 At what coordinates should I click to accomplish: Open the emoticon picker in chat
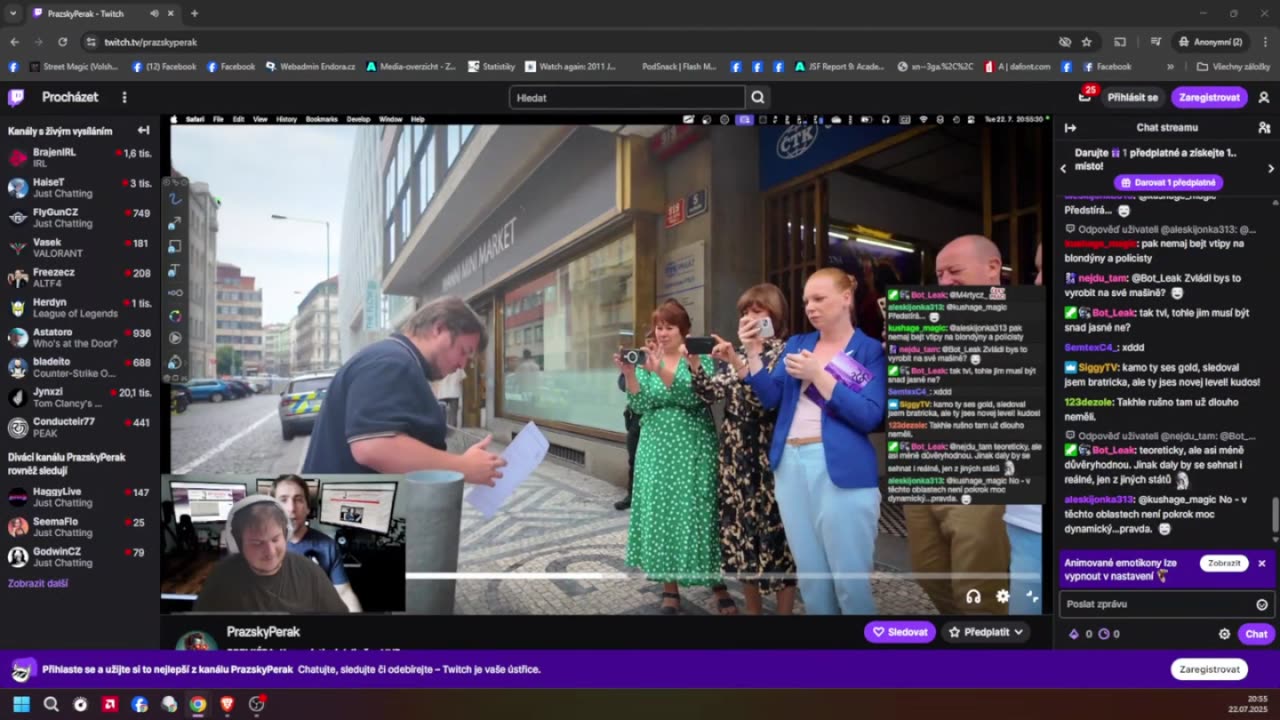pos(1262,604)
